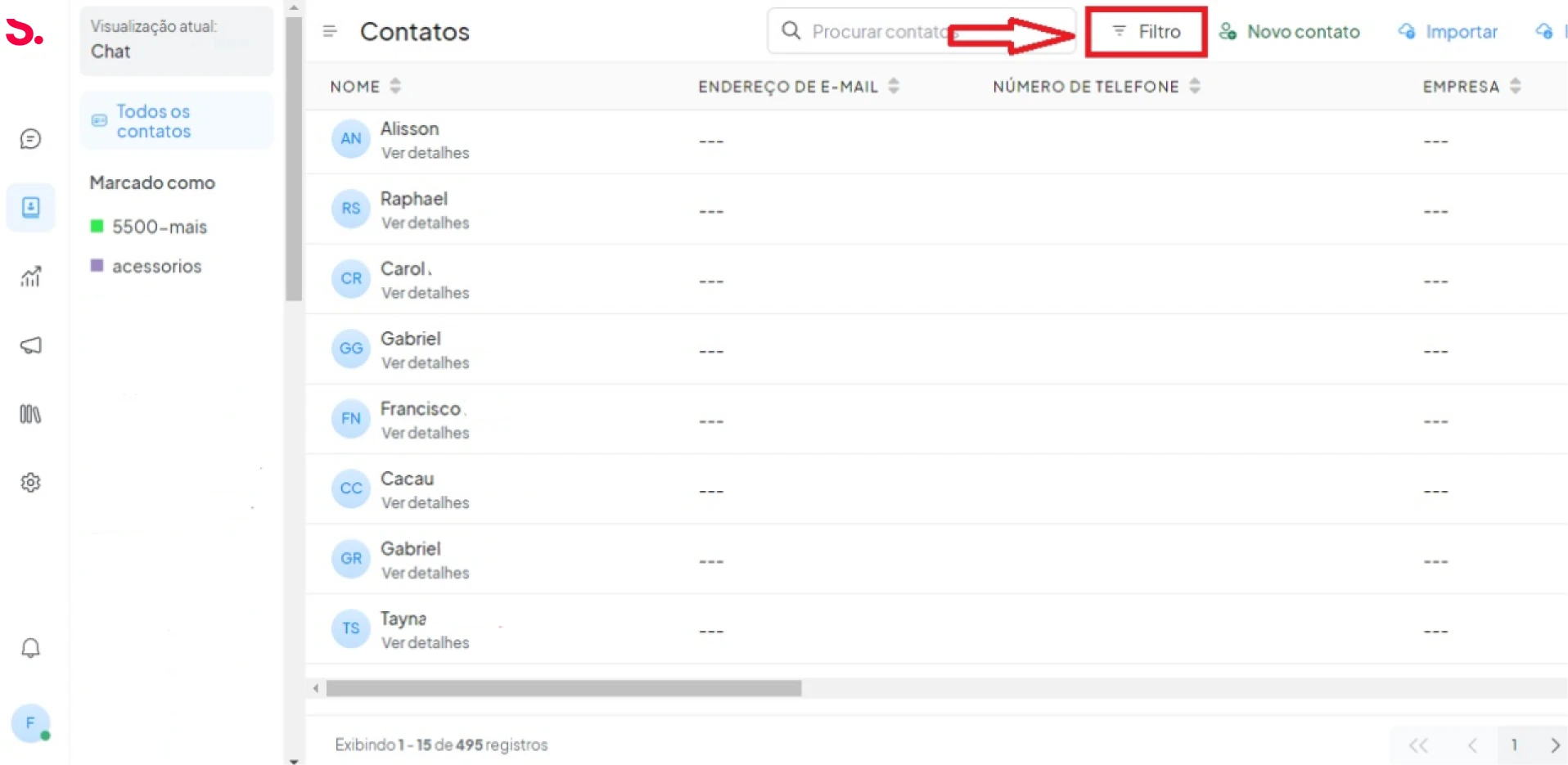The width and height of the screenshot is (1568, 765).
Task: Open the campaigns megaphone icon
Action: click(x=30, y=345)
